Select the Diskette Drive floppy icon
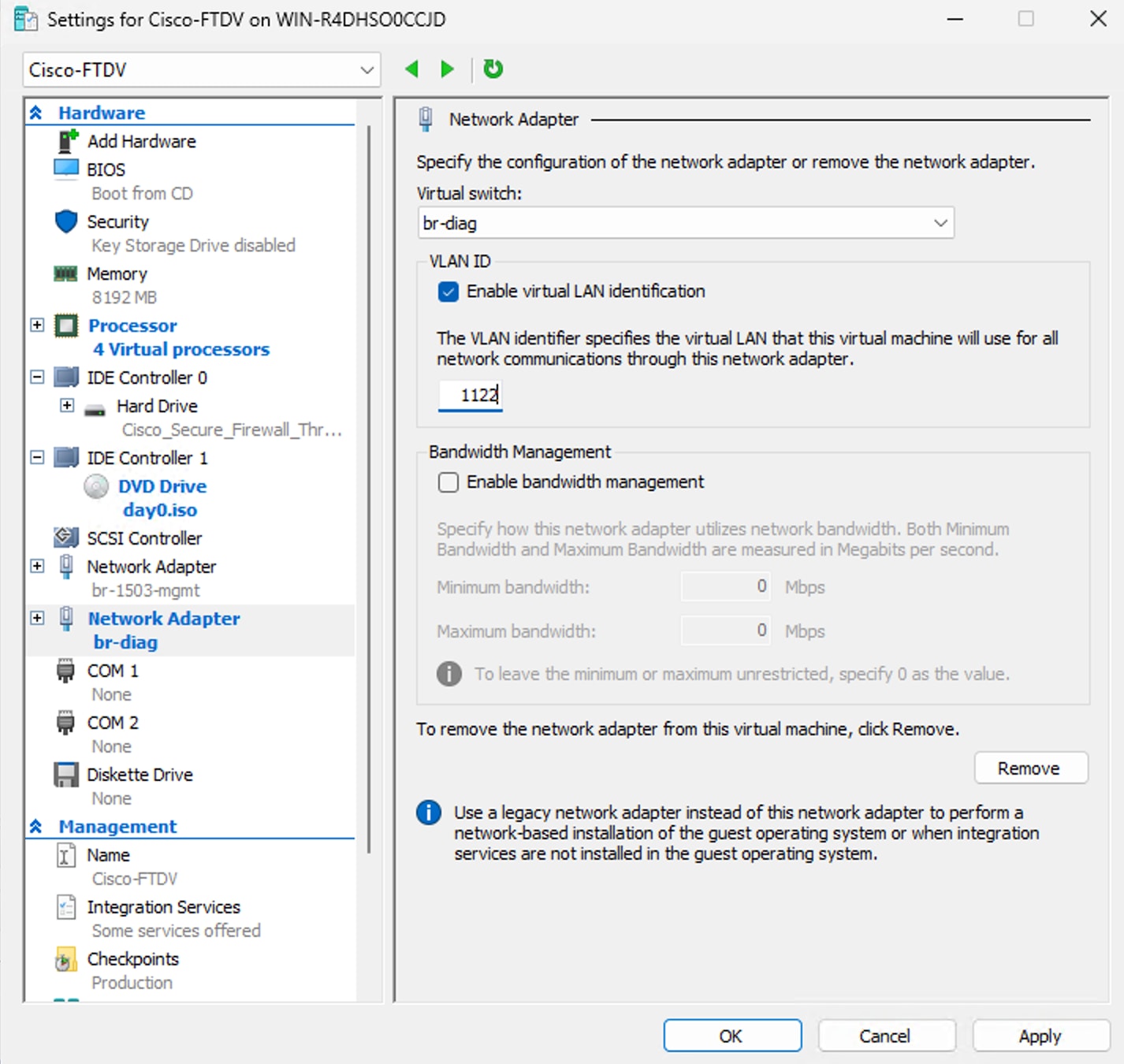Screen dimensions: 1124x1064 coord(66,775)
